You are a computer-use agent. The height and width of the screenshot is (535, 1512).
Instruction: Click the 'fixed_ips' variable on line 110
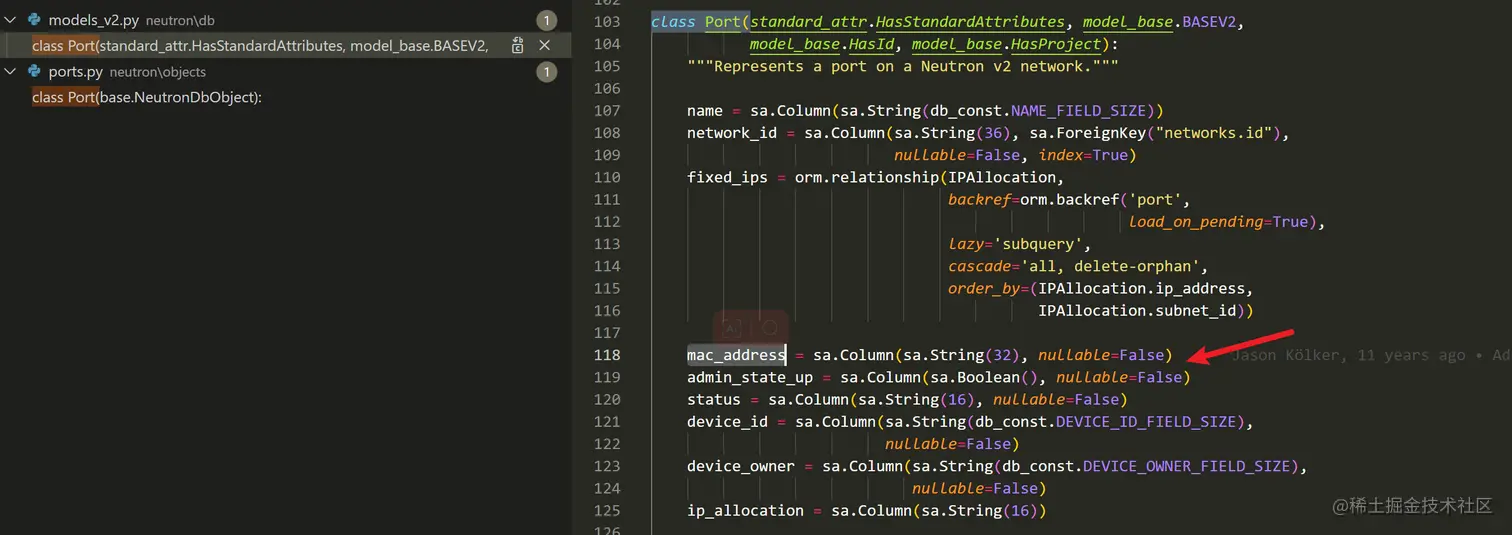pyautogui.click(x=727, y=177)
